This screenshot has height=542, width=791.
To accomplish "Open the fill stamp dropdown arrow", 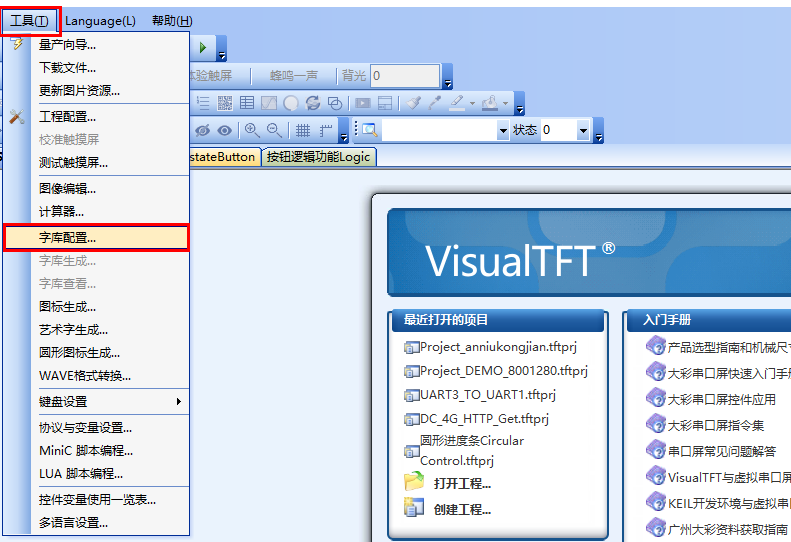I will click(x=505, y=103).
